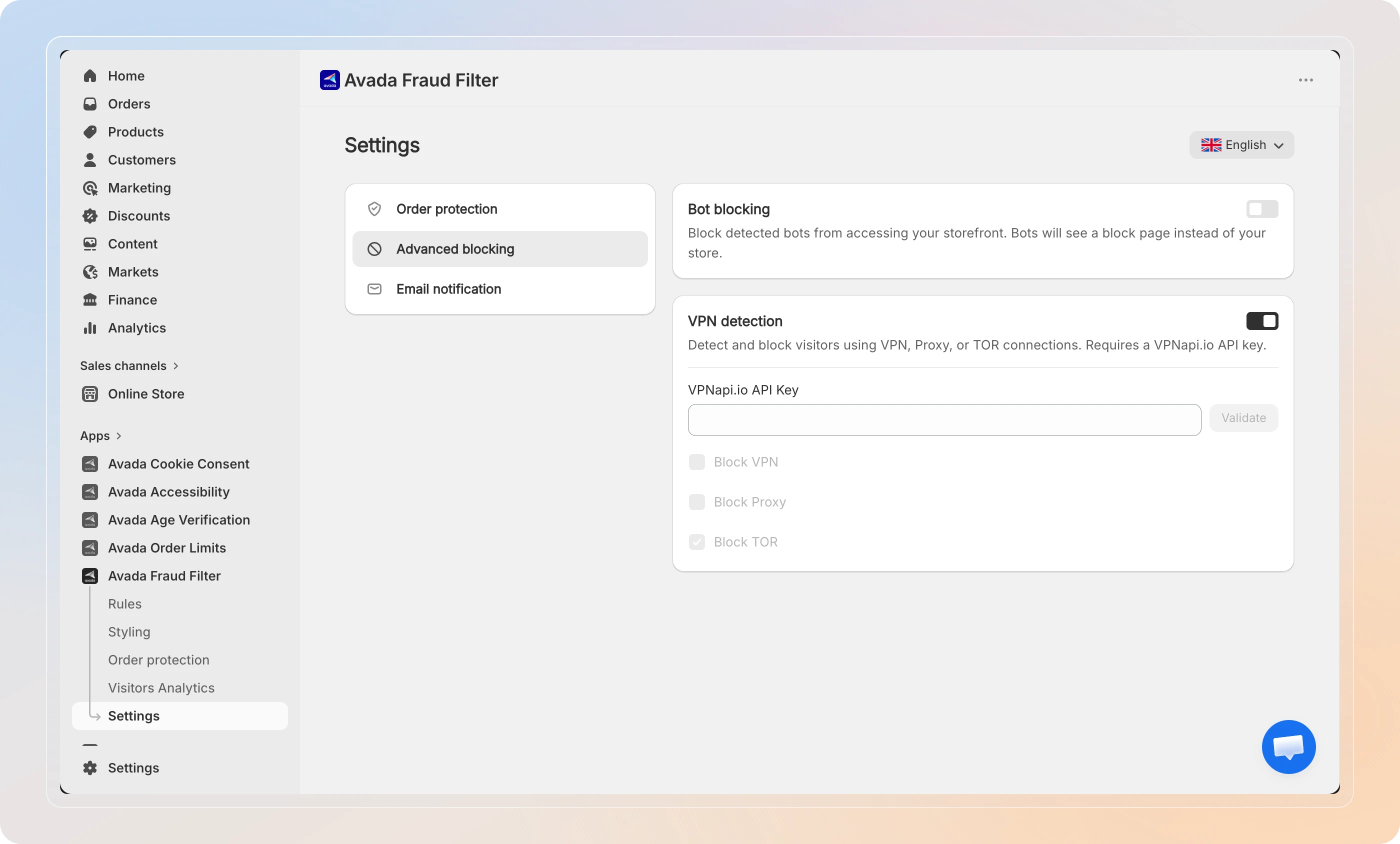Open the English language dropdown
The image size is (1400, 844).
pos(1242,145)
